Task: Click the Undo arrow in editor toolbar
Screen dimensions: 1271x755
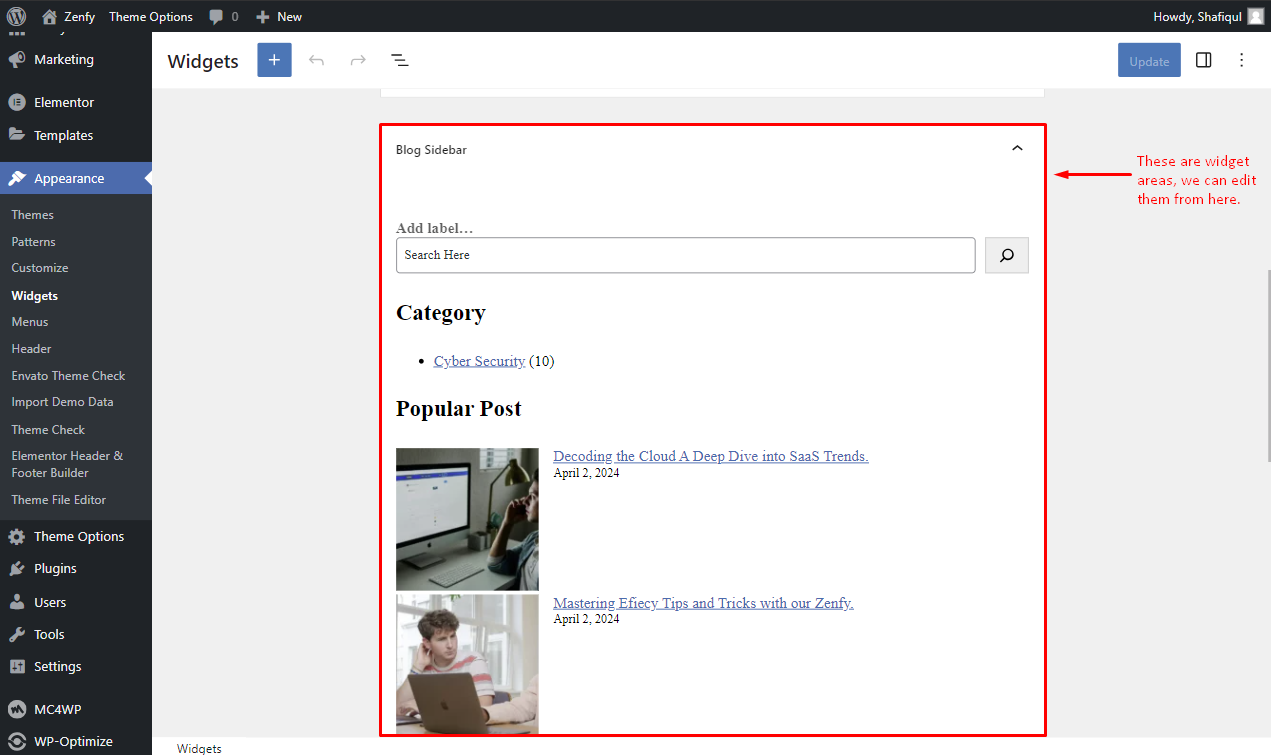Action: pyautogui.click(x=317, y=60)
